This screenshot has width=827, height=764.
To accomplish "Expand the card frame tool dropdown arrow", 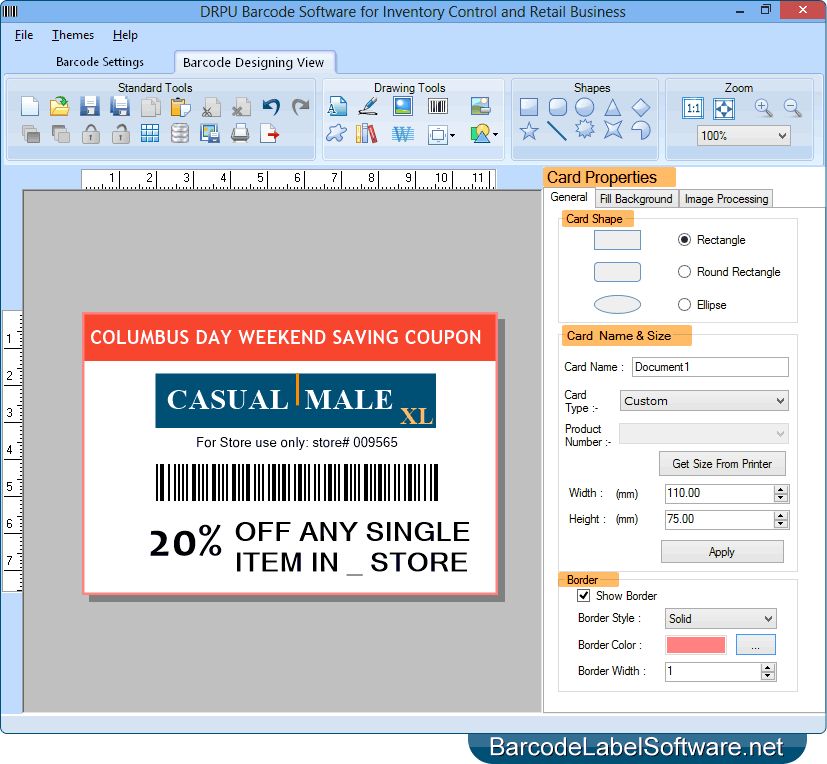I will (453, 136).
